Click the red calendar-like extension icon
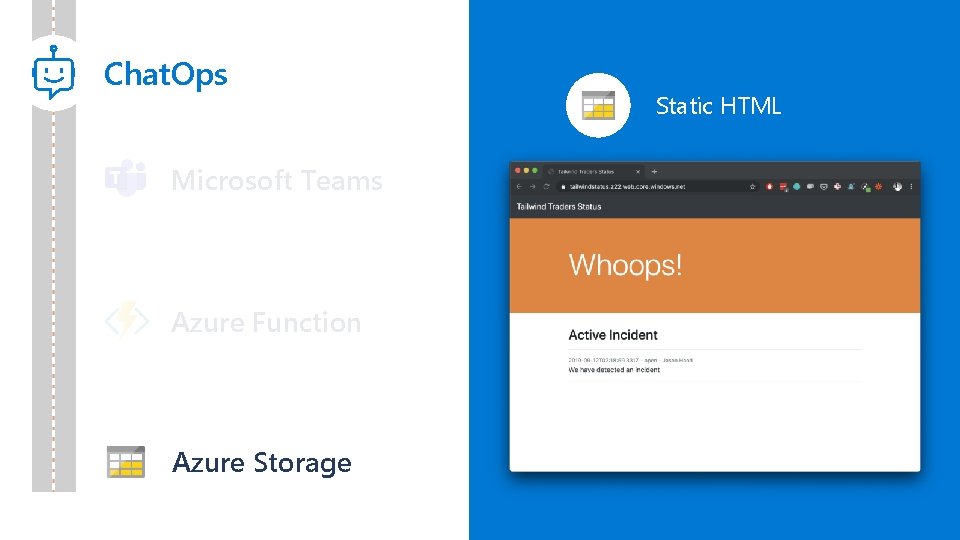Viewport: 960px width, 540px height. click(783, 187)
